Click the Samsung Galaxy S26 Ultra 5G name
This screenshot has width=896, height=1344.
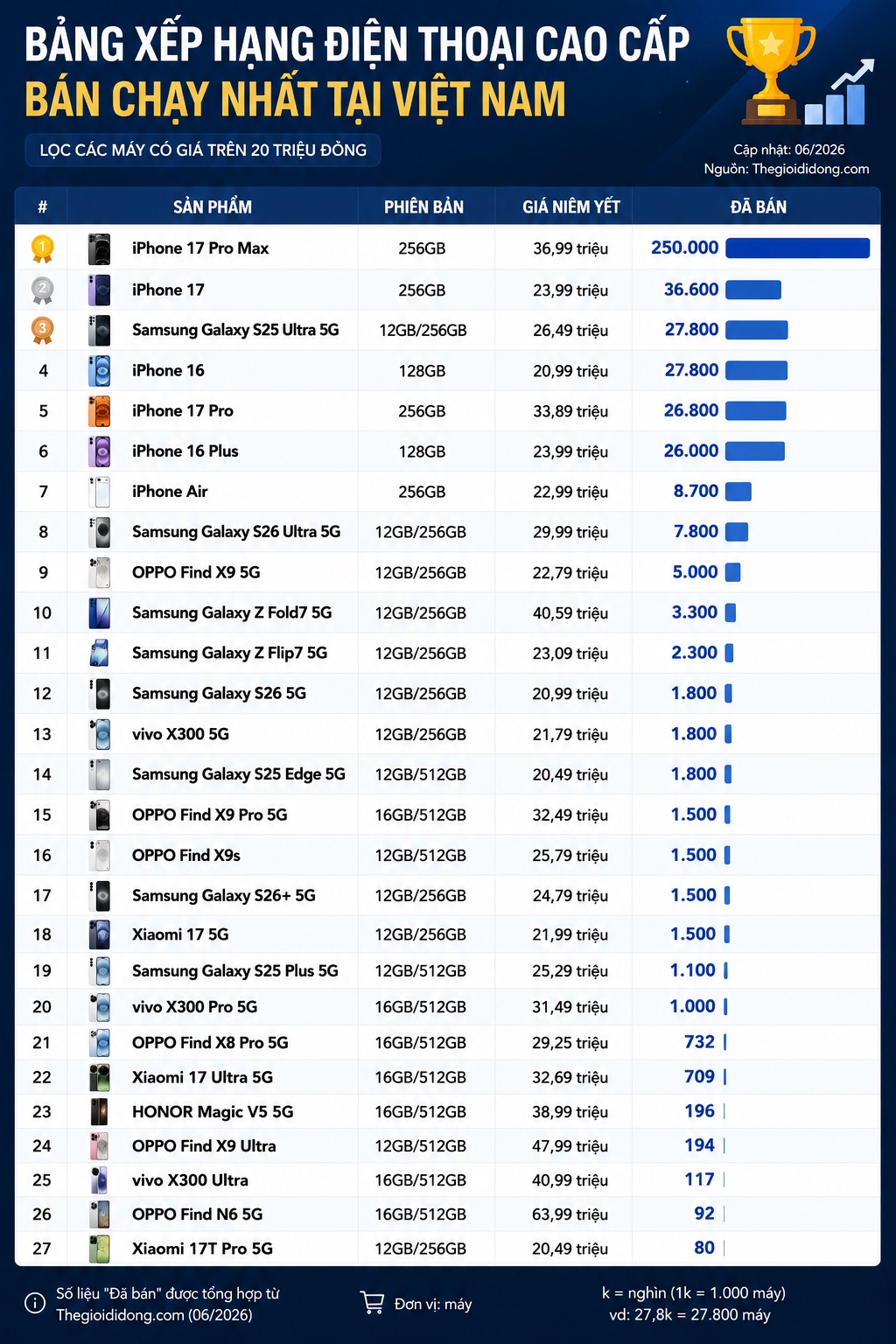pyautogui.click(x=236, y=532)
